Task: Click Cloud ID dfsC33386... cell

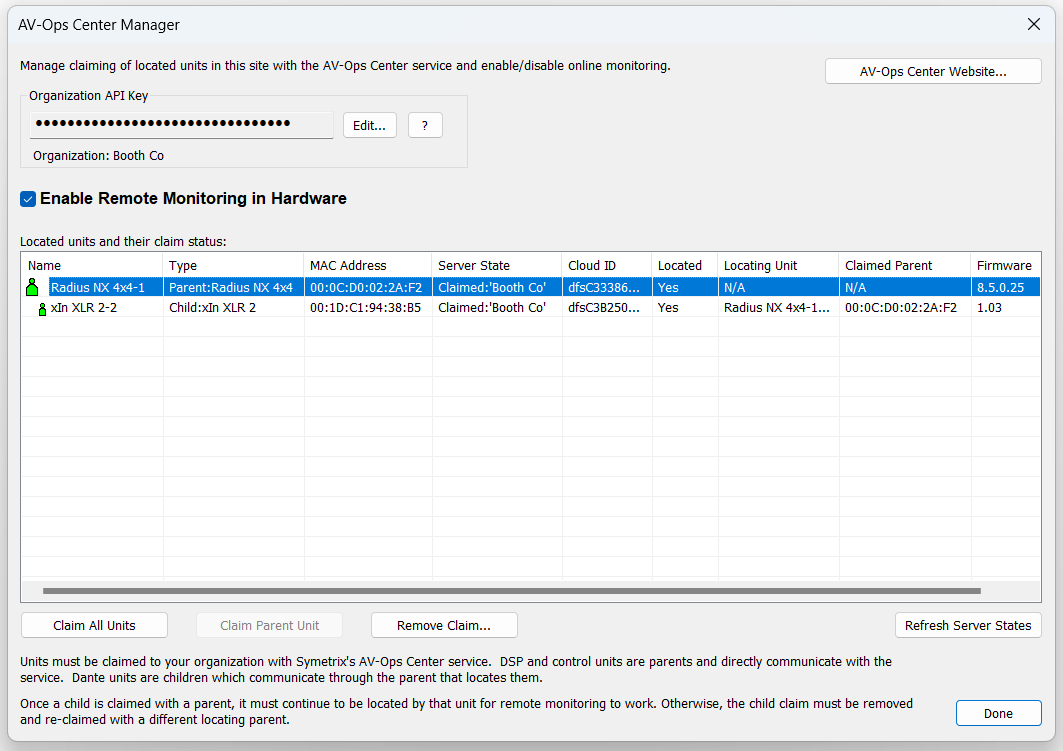Action: tap(604, 287)
